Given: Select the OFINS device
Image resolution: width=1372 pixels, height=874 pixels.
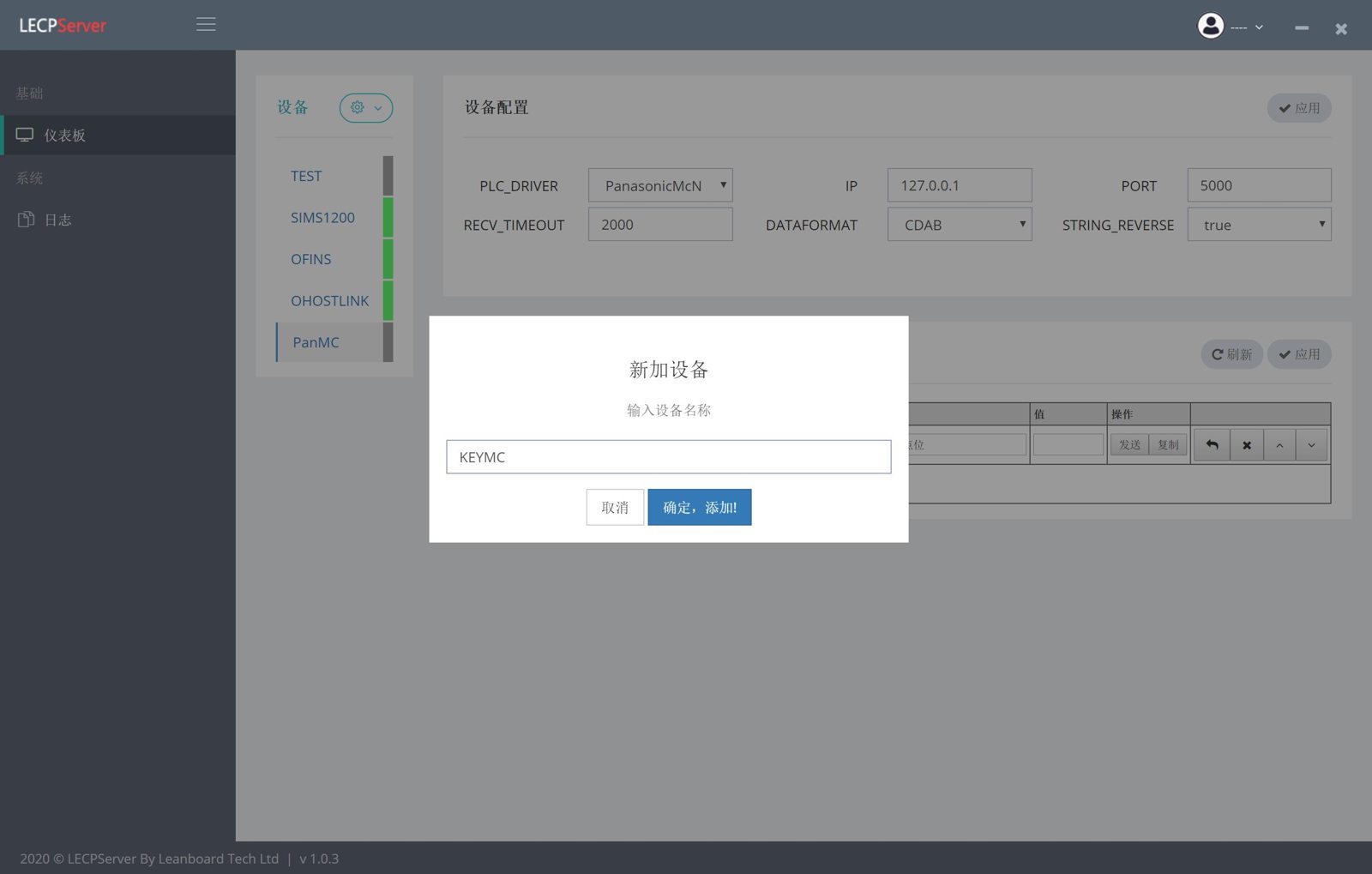Looking at the screenshot, I should tap(329, 259).
